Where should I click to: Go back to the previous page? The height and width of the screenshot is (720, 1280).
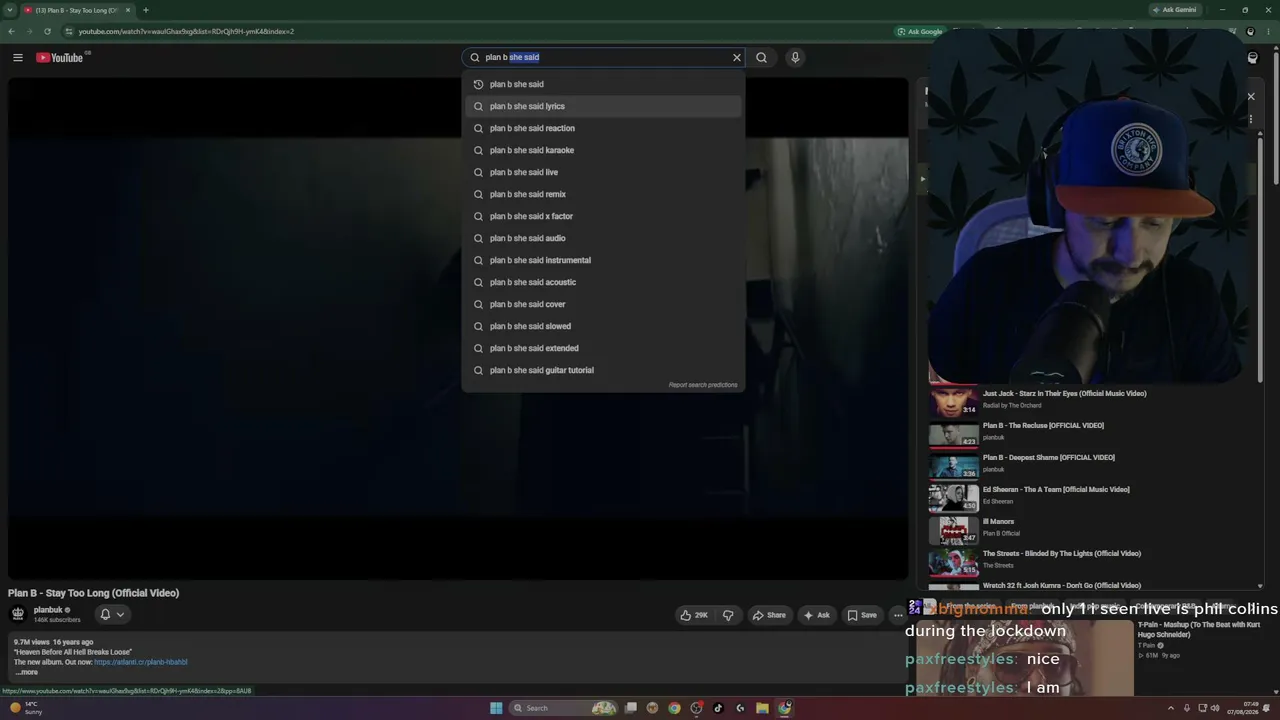coord(11,31)
